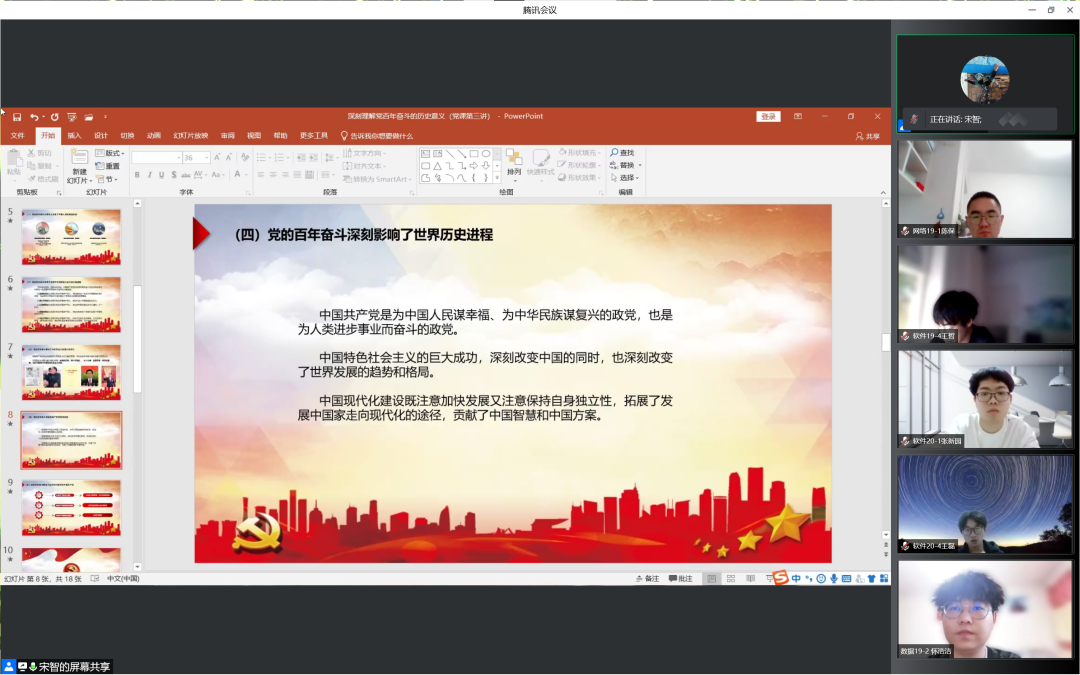Select slide 7 thumbnail in slide panel
Screen dimensions: 1080x675
tap(71, 372)
